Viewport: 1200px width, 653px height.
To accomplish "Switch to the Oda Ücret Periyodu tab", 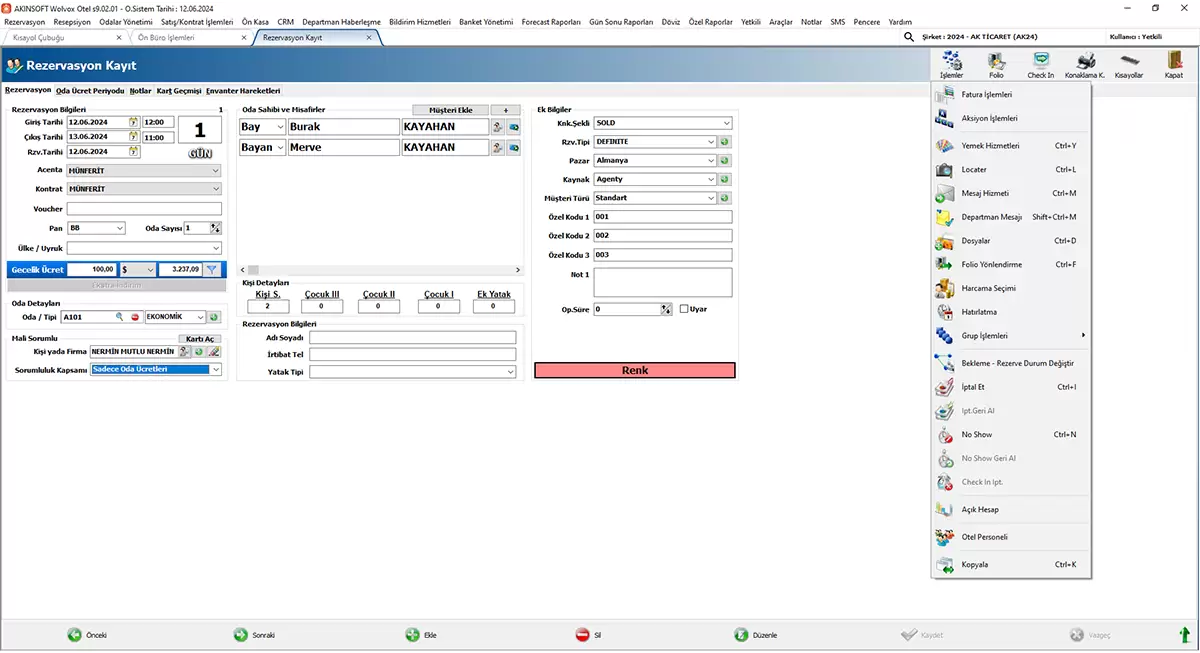I will (90, 90).
